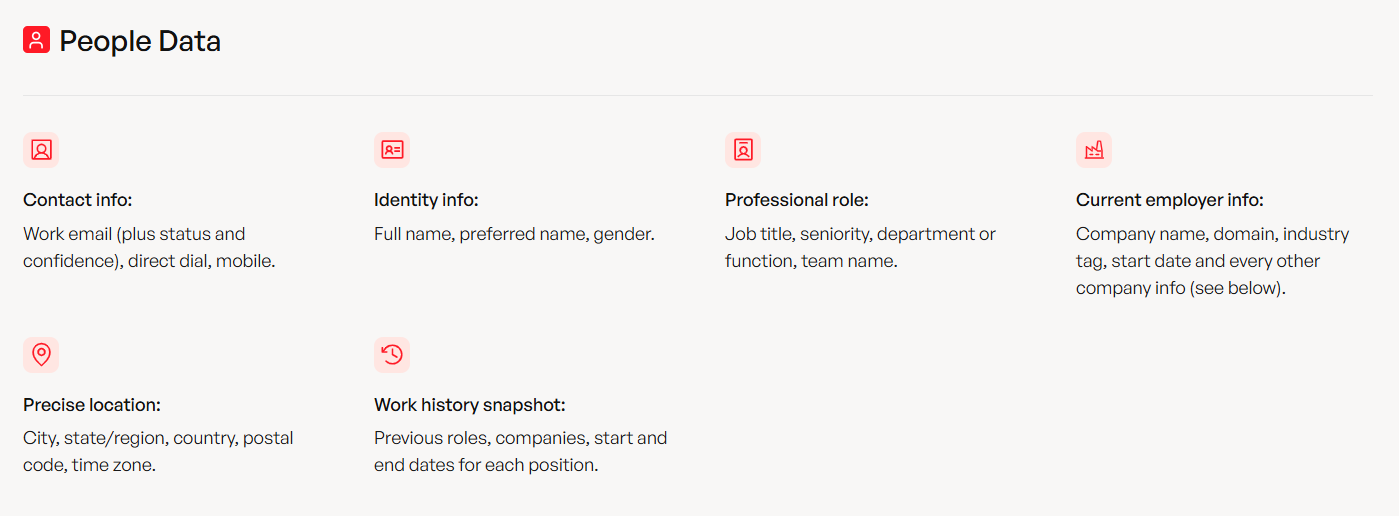Select the Professional role heading
This screenshot has height=516, width=1399.
tap(797, 200)
